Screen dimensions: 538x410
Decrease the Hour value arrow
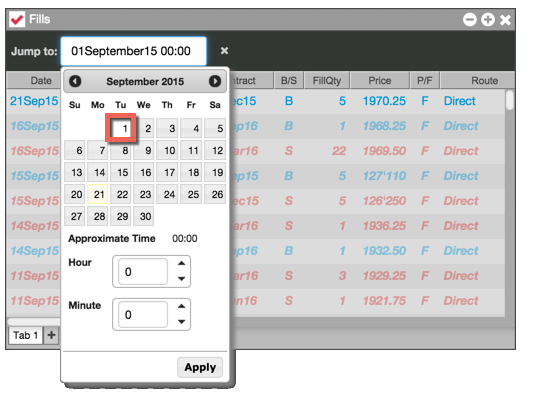(182, 279)
